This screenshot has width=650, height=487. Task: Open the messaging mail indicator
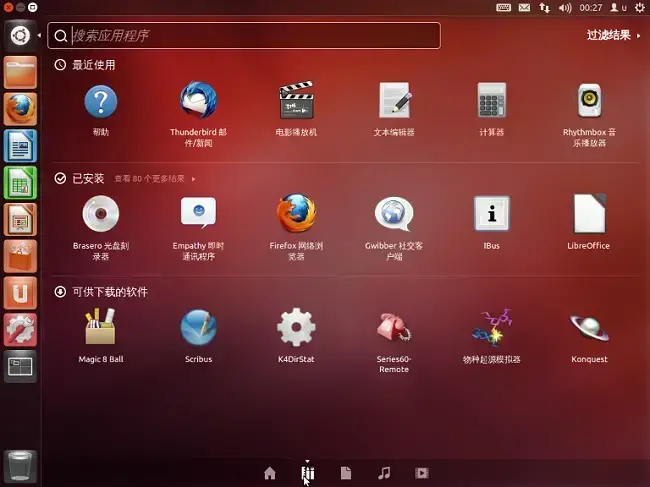pyautogui.click(x=524, y=7)
